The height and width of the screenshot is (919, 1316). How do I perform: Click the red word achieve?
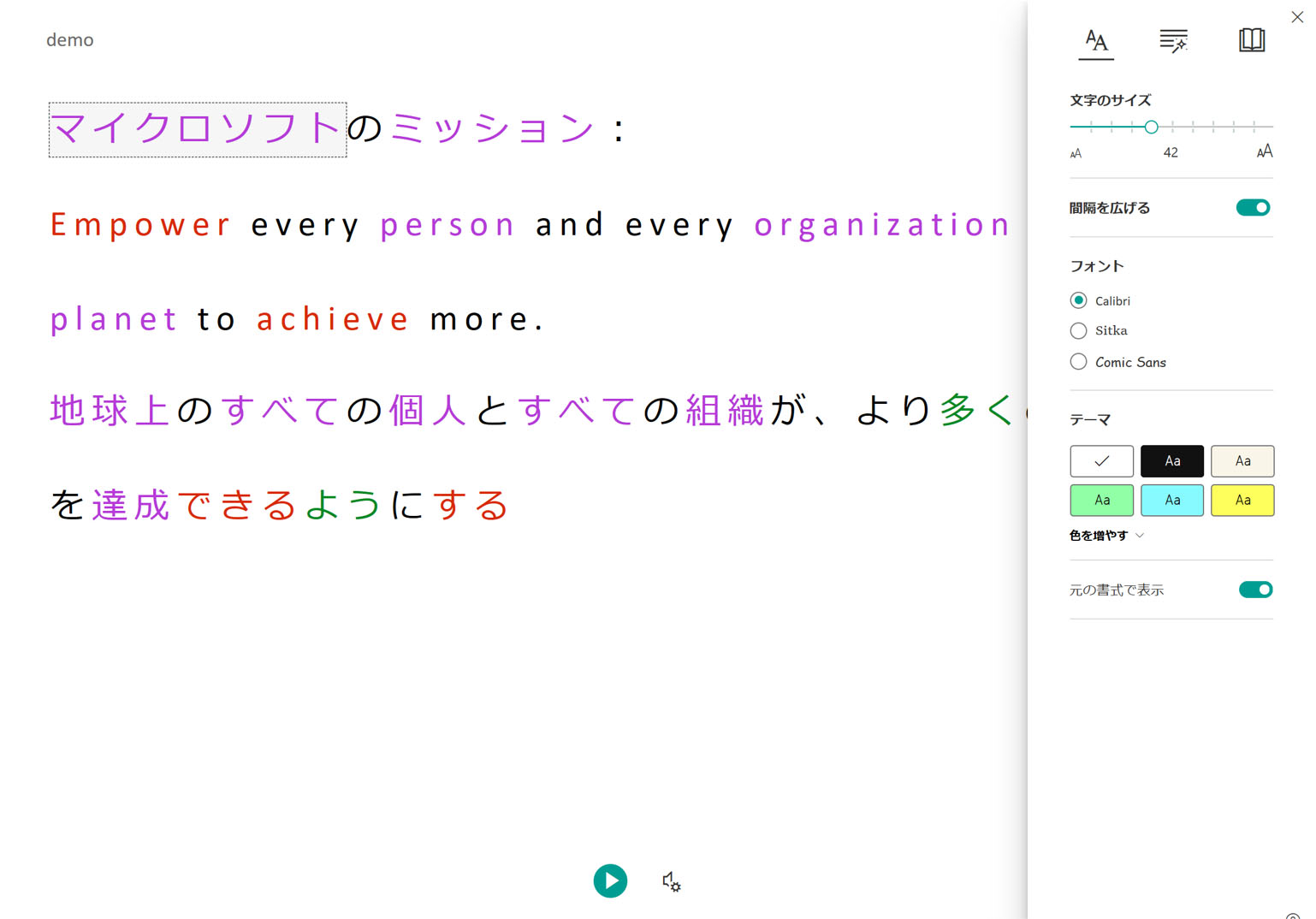pos(333,319)
